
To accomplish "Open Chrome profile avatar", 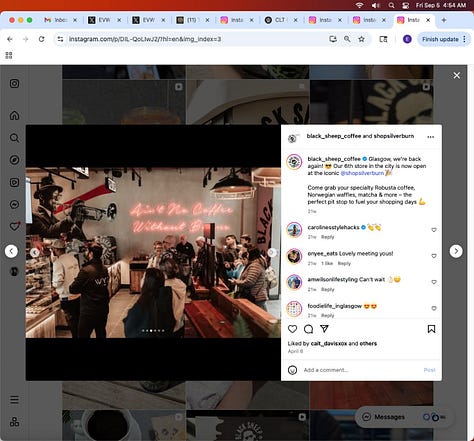I will 407,39.
